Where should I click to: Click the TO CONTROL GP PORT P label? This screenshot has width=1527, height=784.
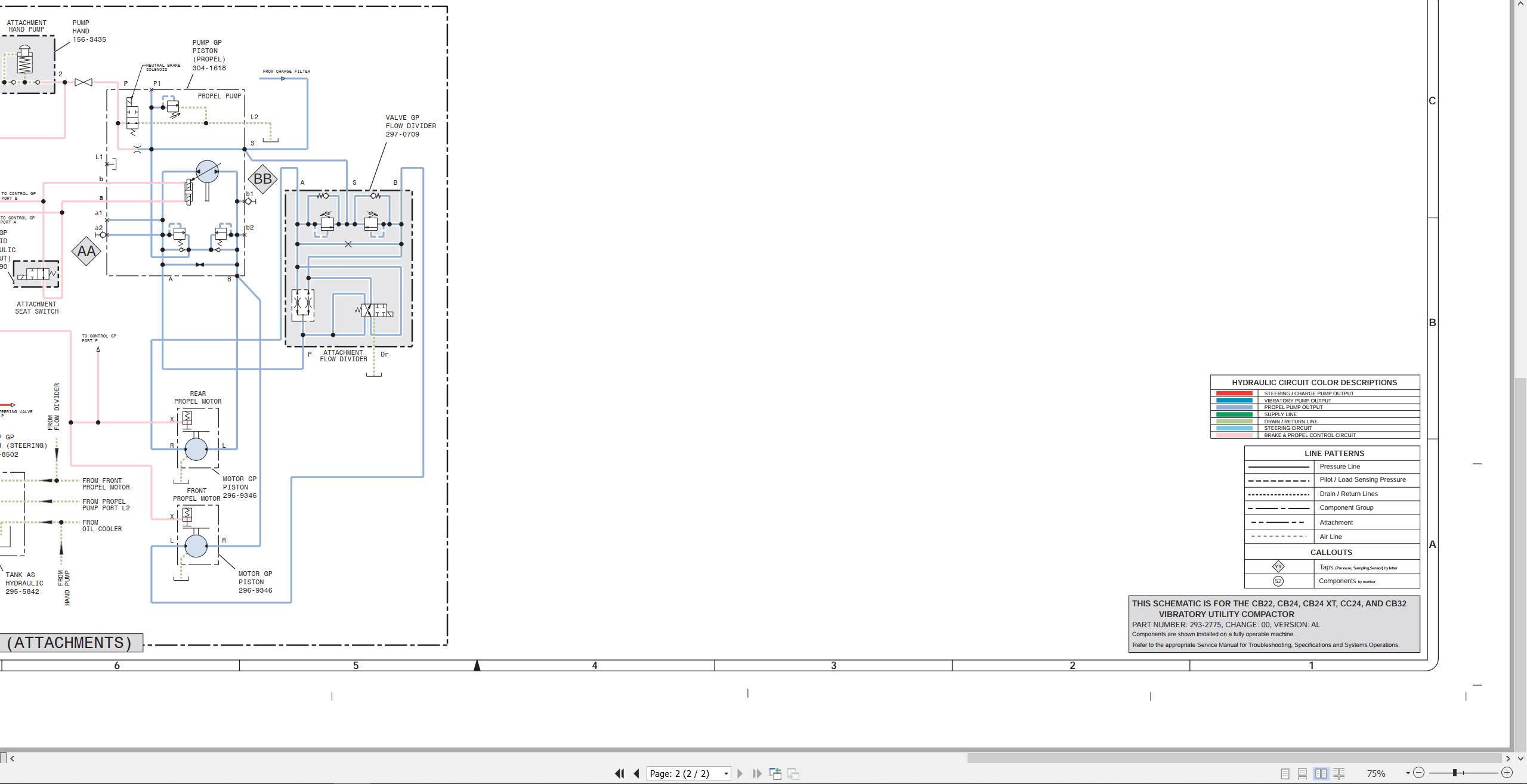tap(99, 338)
